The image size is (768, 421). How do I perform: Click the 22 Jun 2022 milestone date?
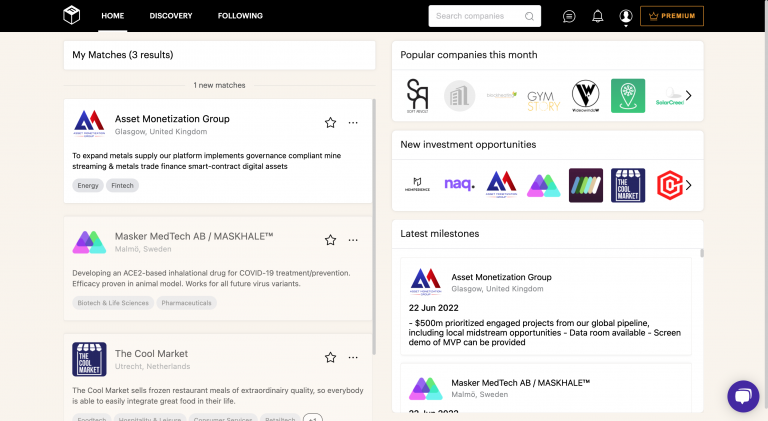click(433, 308)
